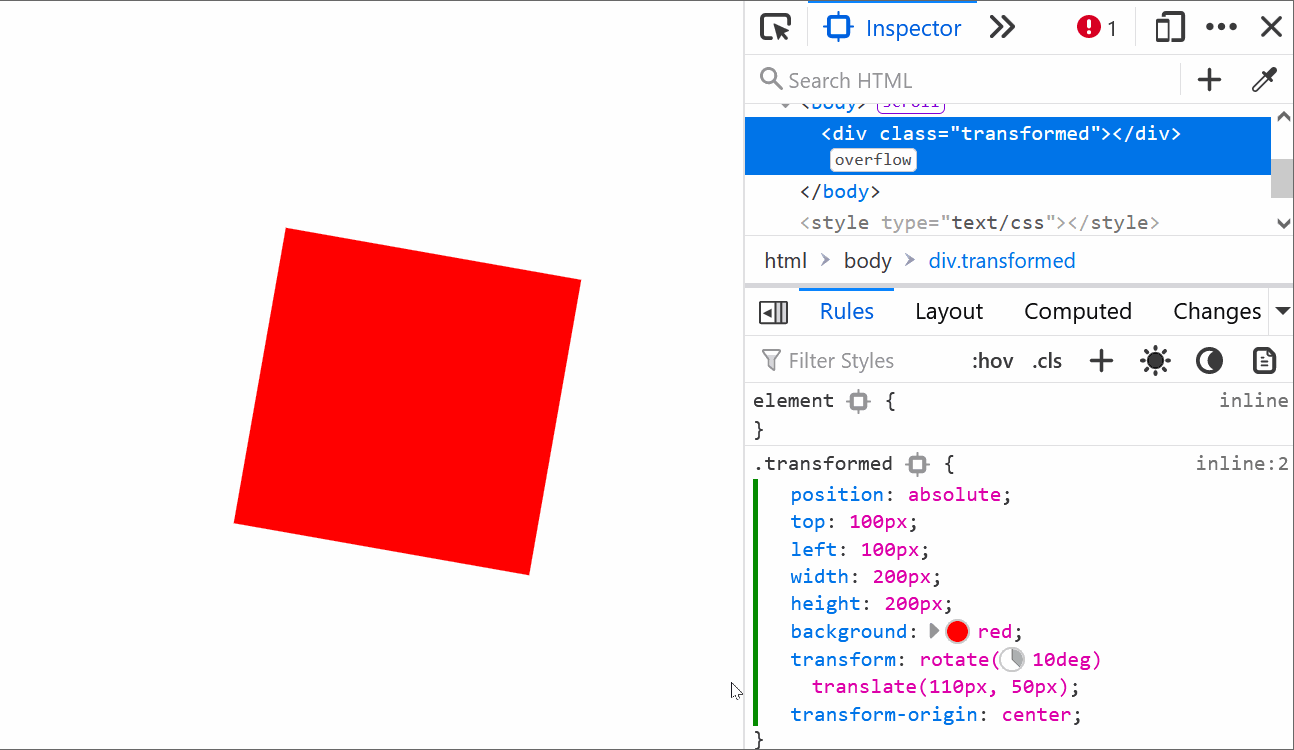Show more developer tools tabs
The width and height of the screenshot is (1294, 750).
click(1002, 28)
